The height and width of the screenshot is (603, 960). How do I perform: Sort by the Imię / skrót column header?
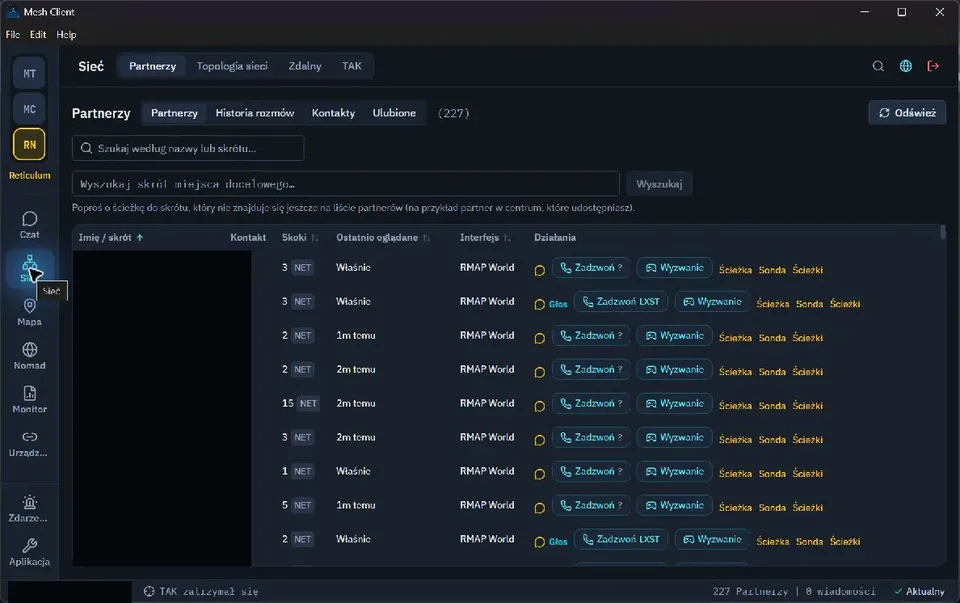[111, 238]
